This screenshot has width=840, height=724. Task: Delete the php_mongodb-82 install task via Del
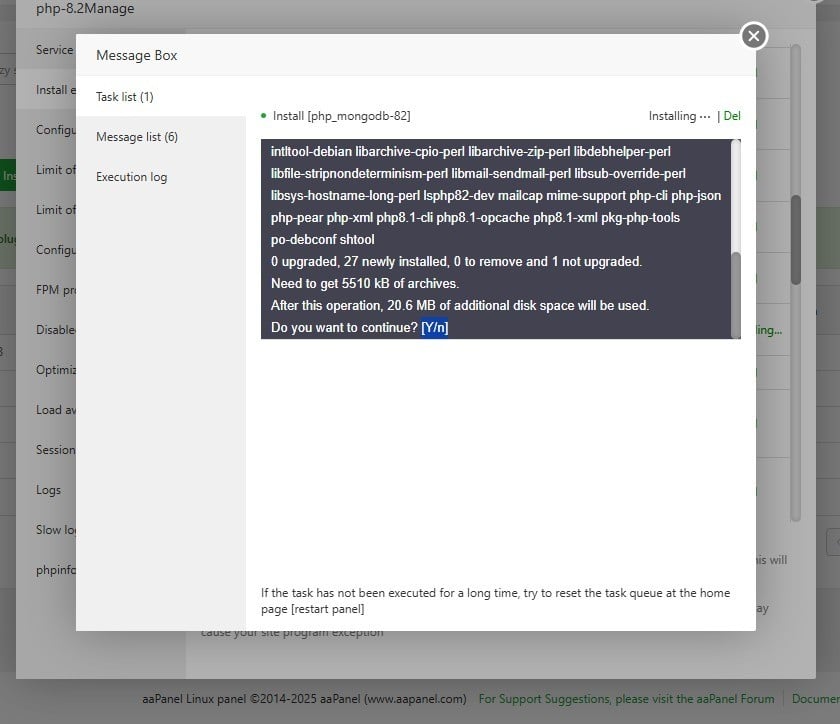pyautogui.click(x=732, y=116)
